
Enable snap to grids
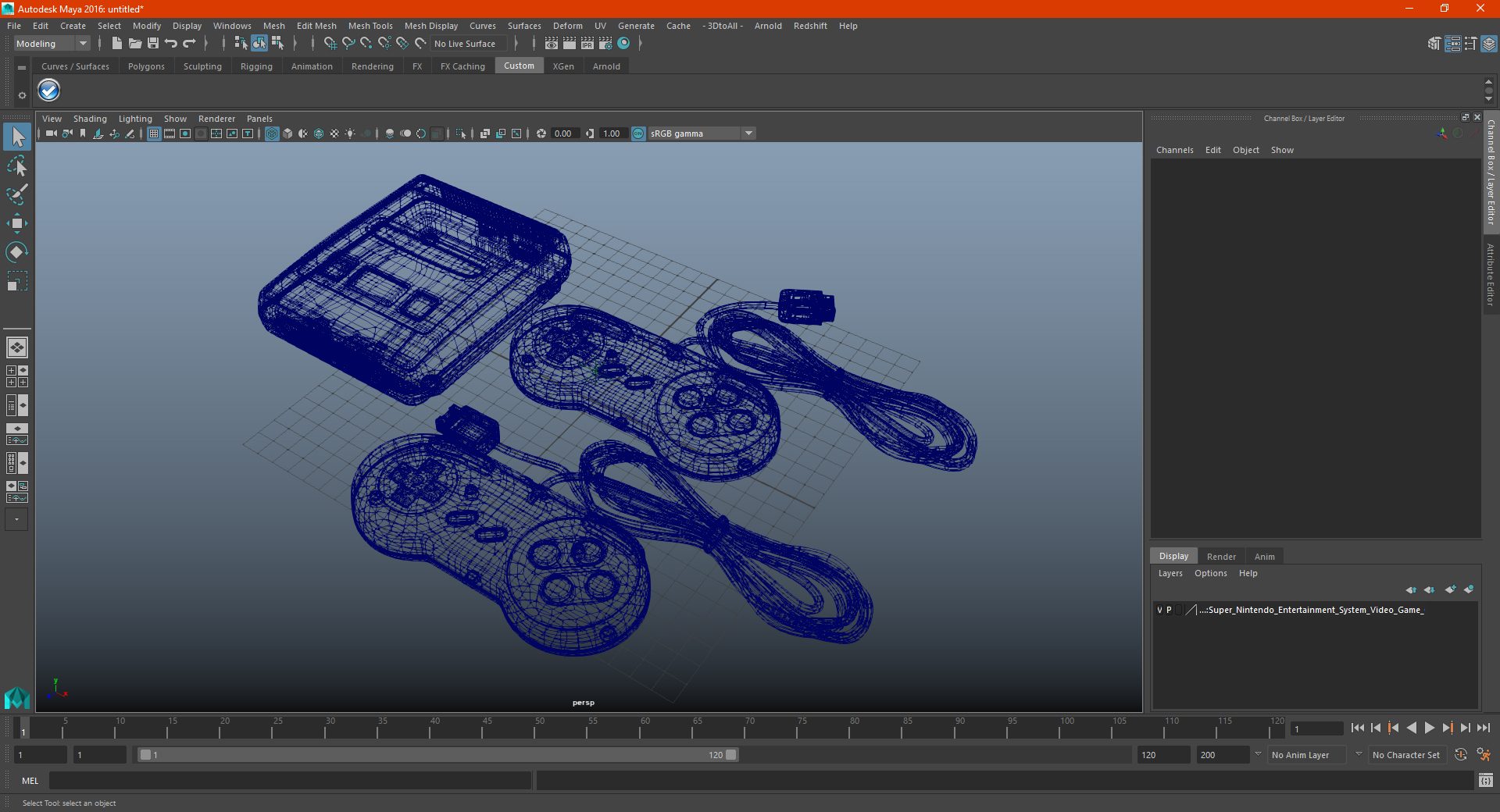click(x=330, y=44)
